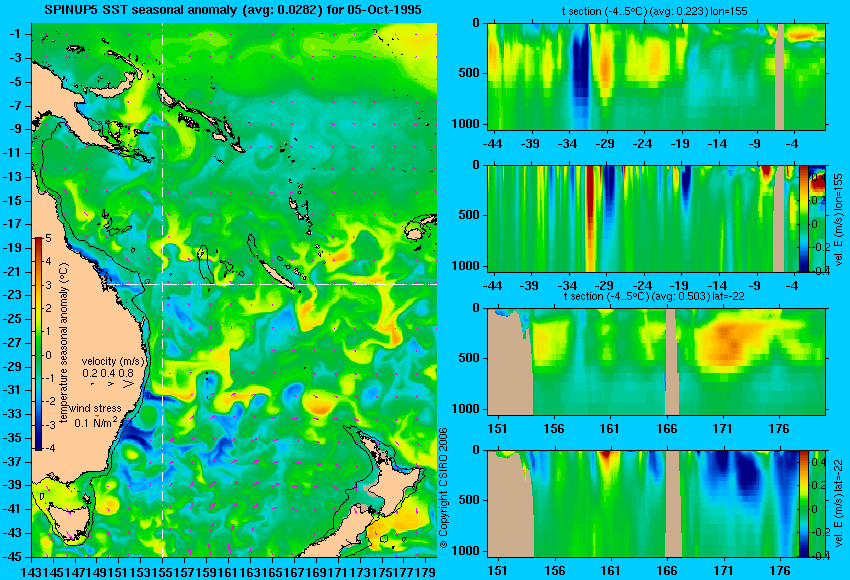Click the 't section ... lon=155' panel title
850x580 pixels.
(x=655, y=11)
